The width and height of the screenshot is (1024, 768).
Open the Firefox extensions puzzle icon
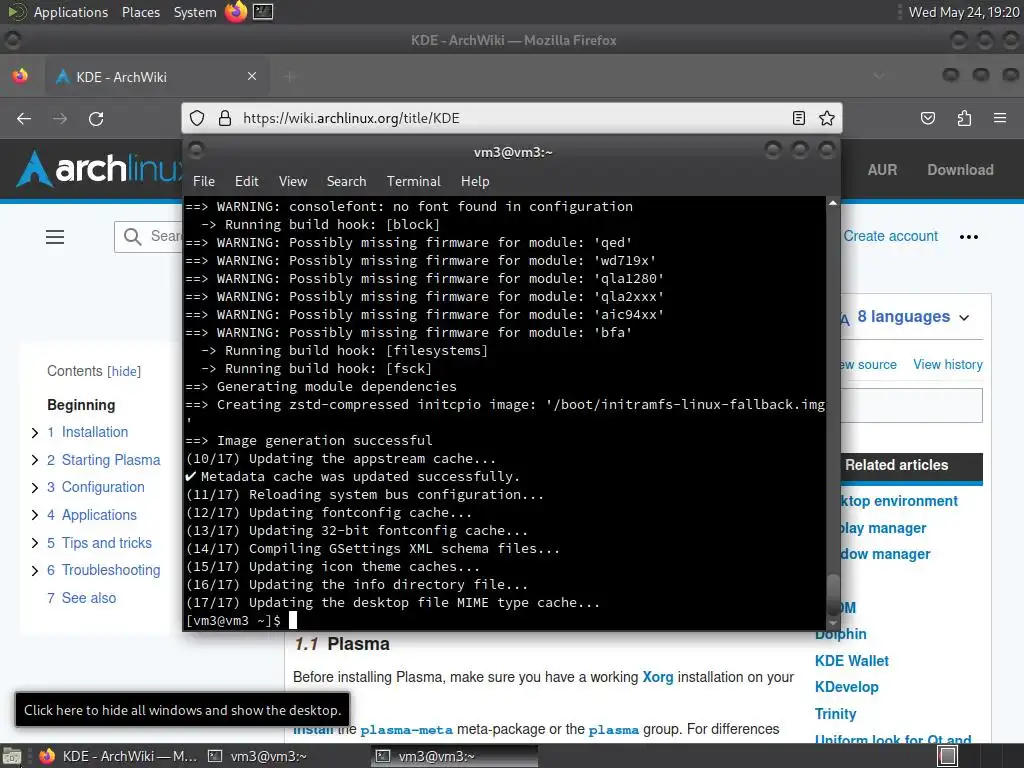point(964,118)
